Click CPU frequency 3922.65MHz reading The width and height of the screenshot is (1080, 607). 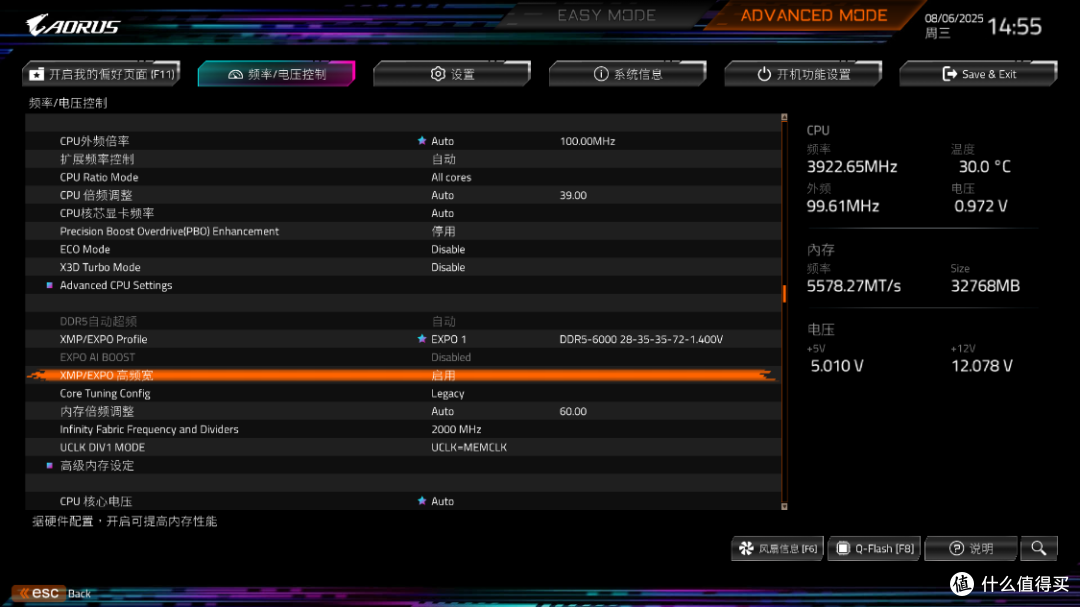(852, 167)
